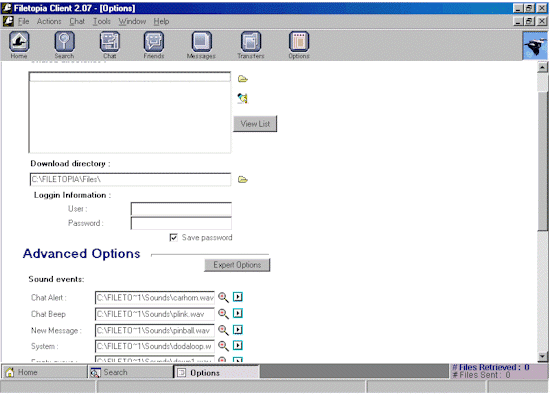Image resolution: width=551 pixels, height=394 pixels.
Task: Open the Home toolbar icon
Action: 19,45
